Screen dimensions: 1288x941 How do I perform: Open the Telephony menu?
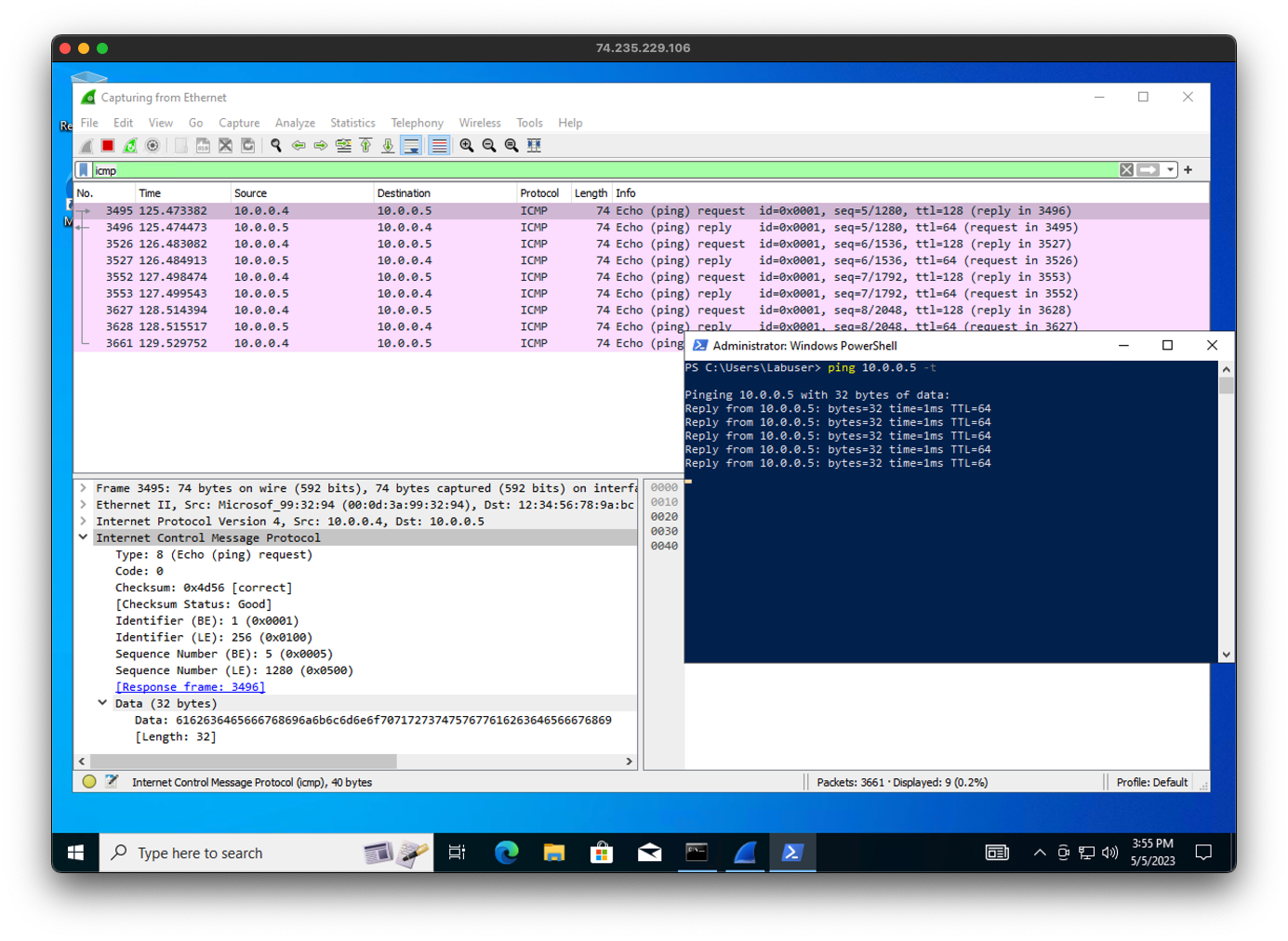point(417,122)
